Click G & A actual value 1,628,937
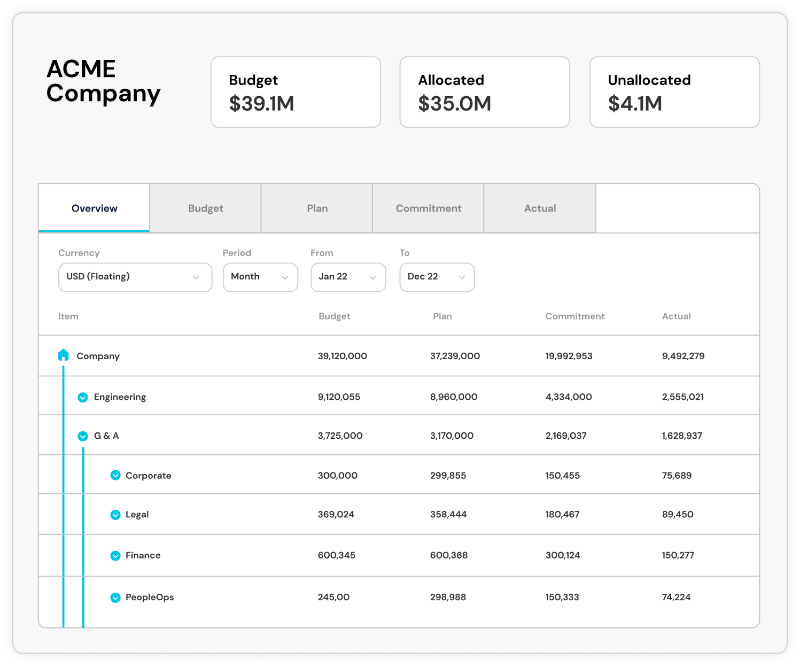This screenshot has width=800, height=667. pos(682,436)
